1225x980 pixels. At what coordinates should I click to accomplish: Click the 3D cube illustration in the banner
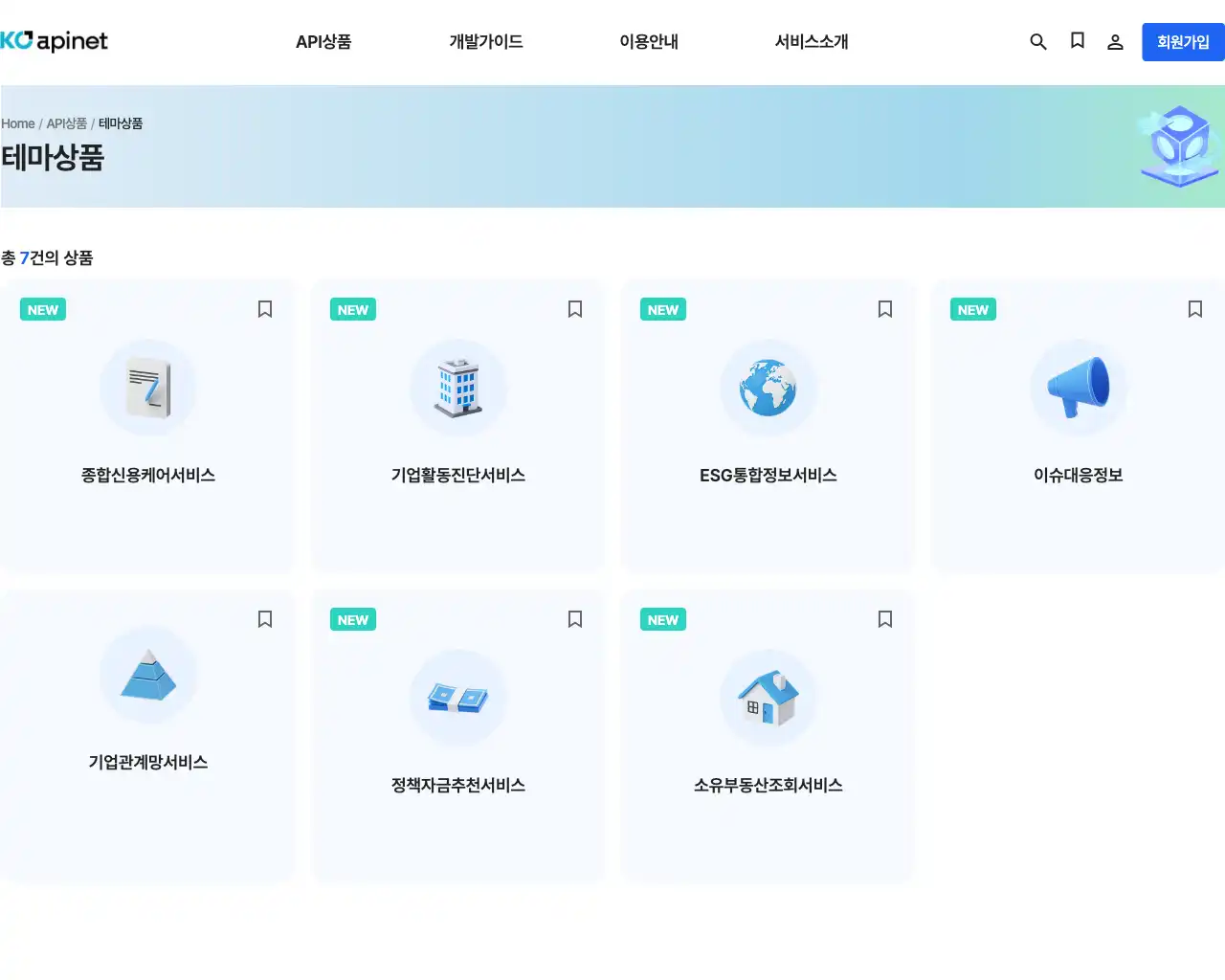(1178, 145)
